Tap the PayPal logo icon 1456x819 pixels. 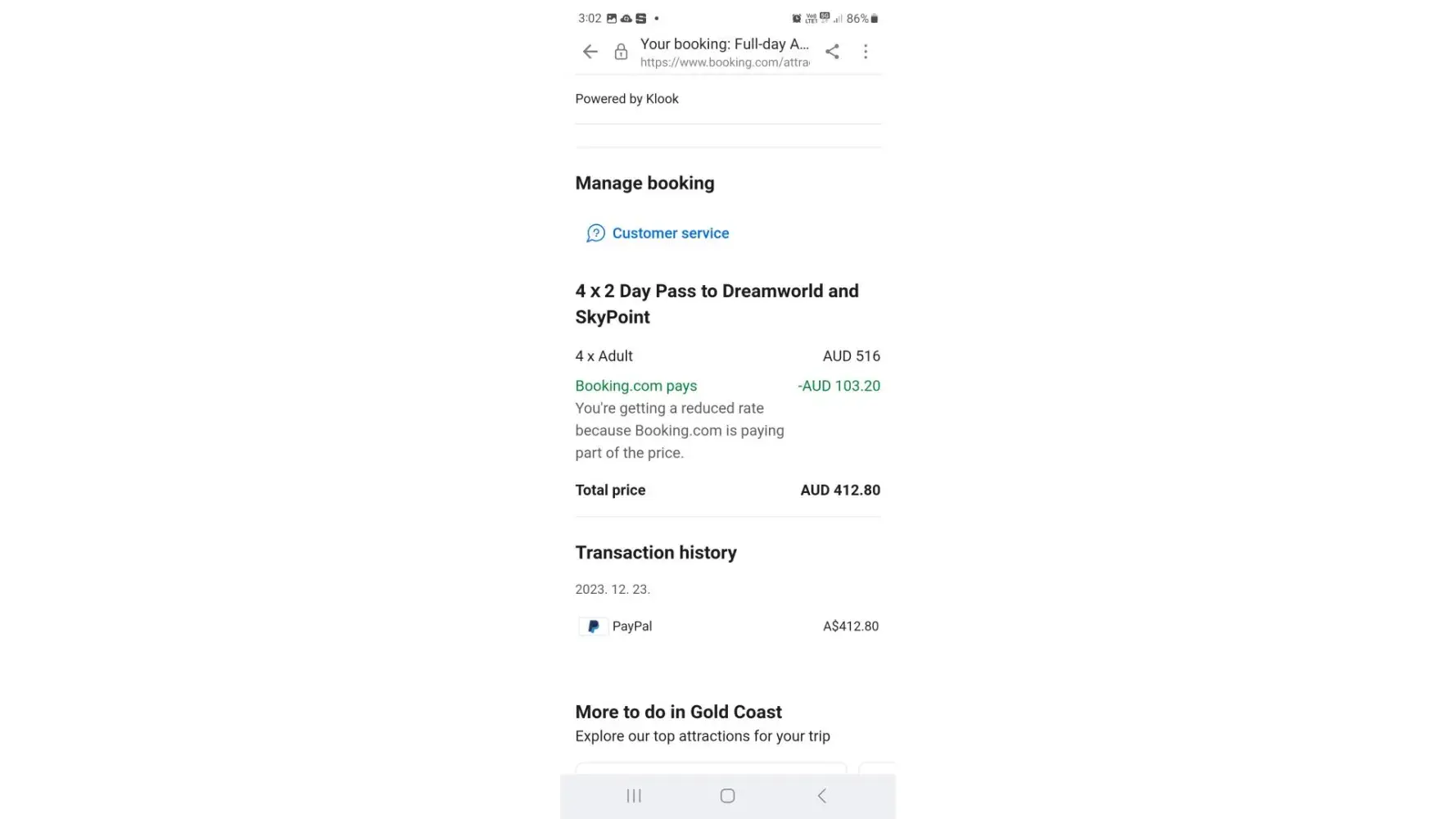point(593,627)
